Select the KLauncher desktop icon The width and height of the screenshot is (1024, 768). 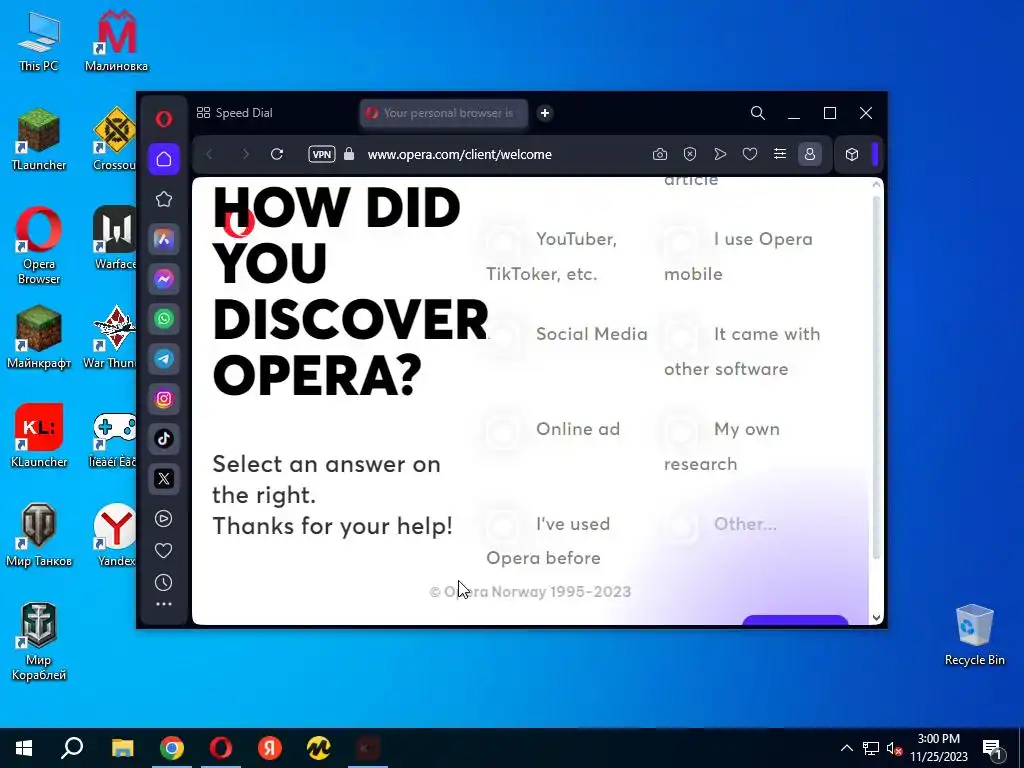pos(39,436)
